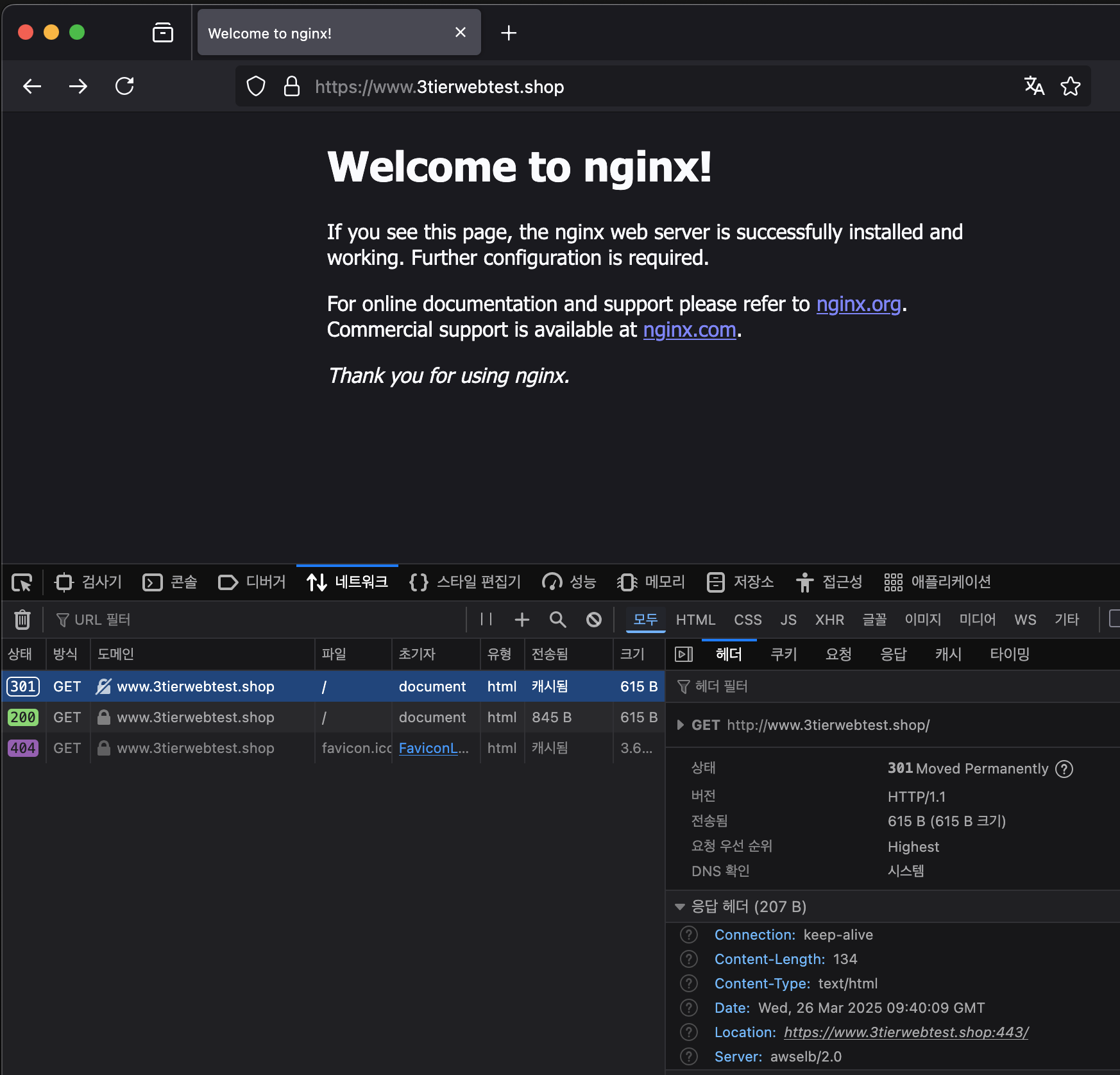
Task: Click help icon beside Content-Type header
Action: click(689, 984)
